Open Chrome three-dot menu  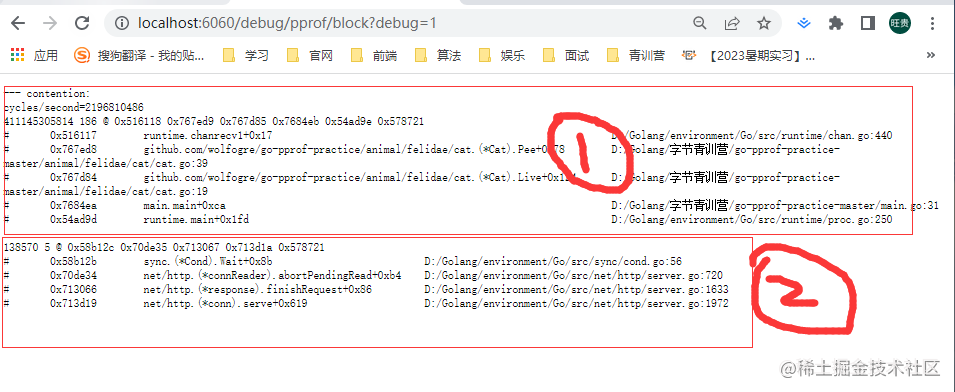pyautogui.click(x=932, y=24)
